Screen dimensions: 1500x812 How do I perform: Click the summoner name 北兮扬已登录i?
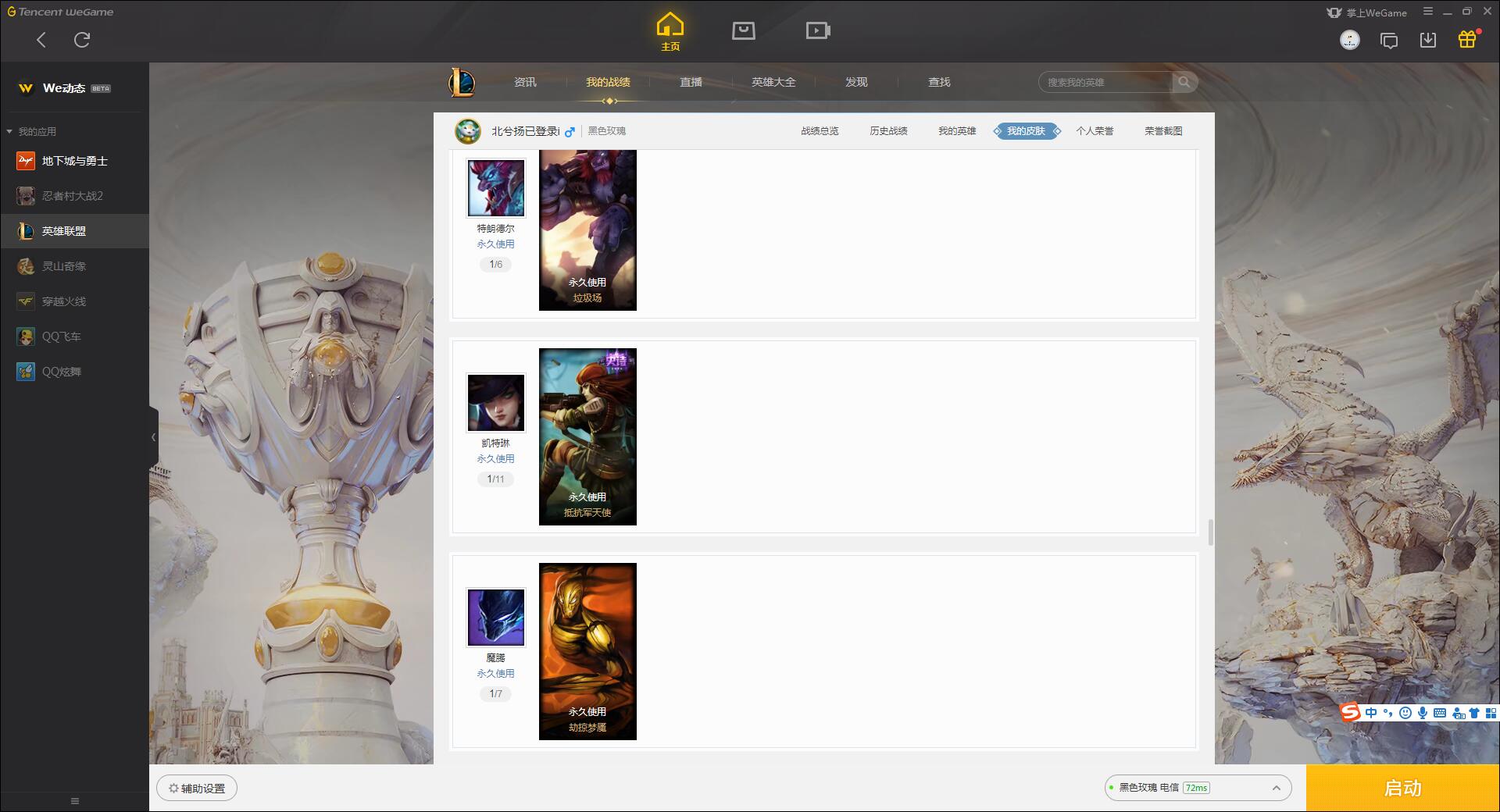(x=526, y=131)
